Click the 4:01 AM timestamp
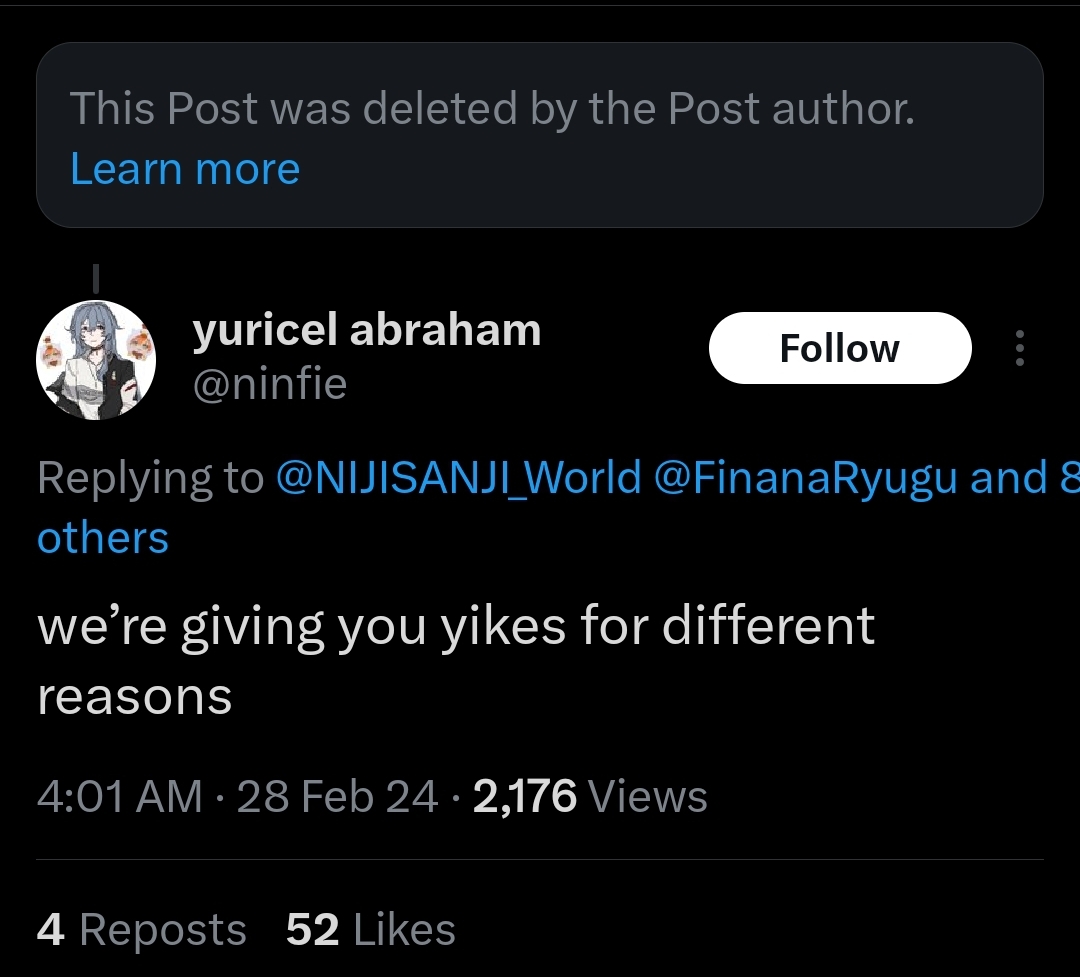 coord(119,796)
